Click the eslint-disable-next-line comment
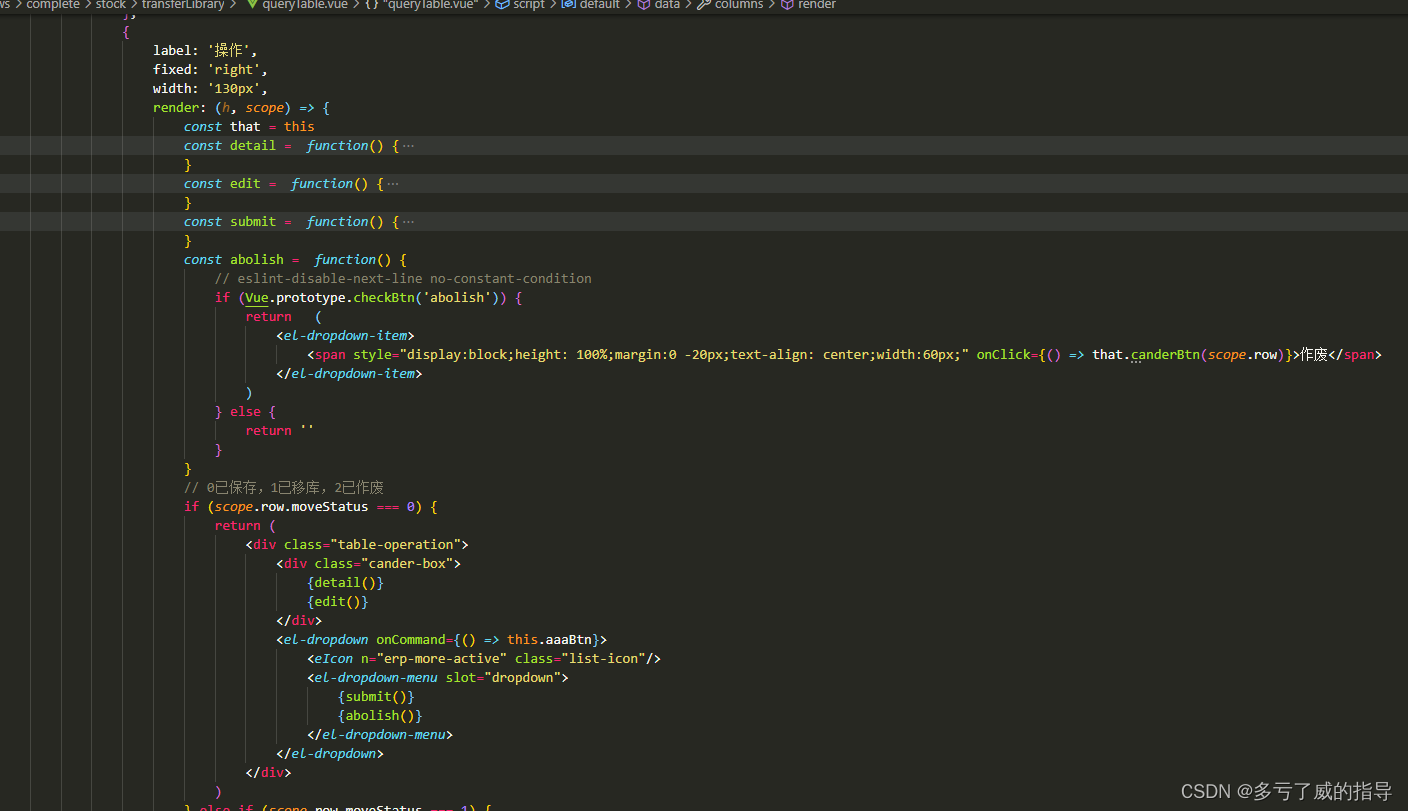The height and width of the screenshot is (811, 1408). pos(403,279)
